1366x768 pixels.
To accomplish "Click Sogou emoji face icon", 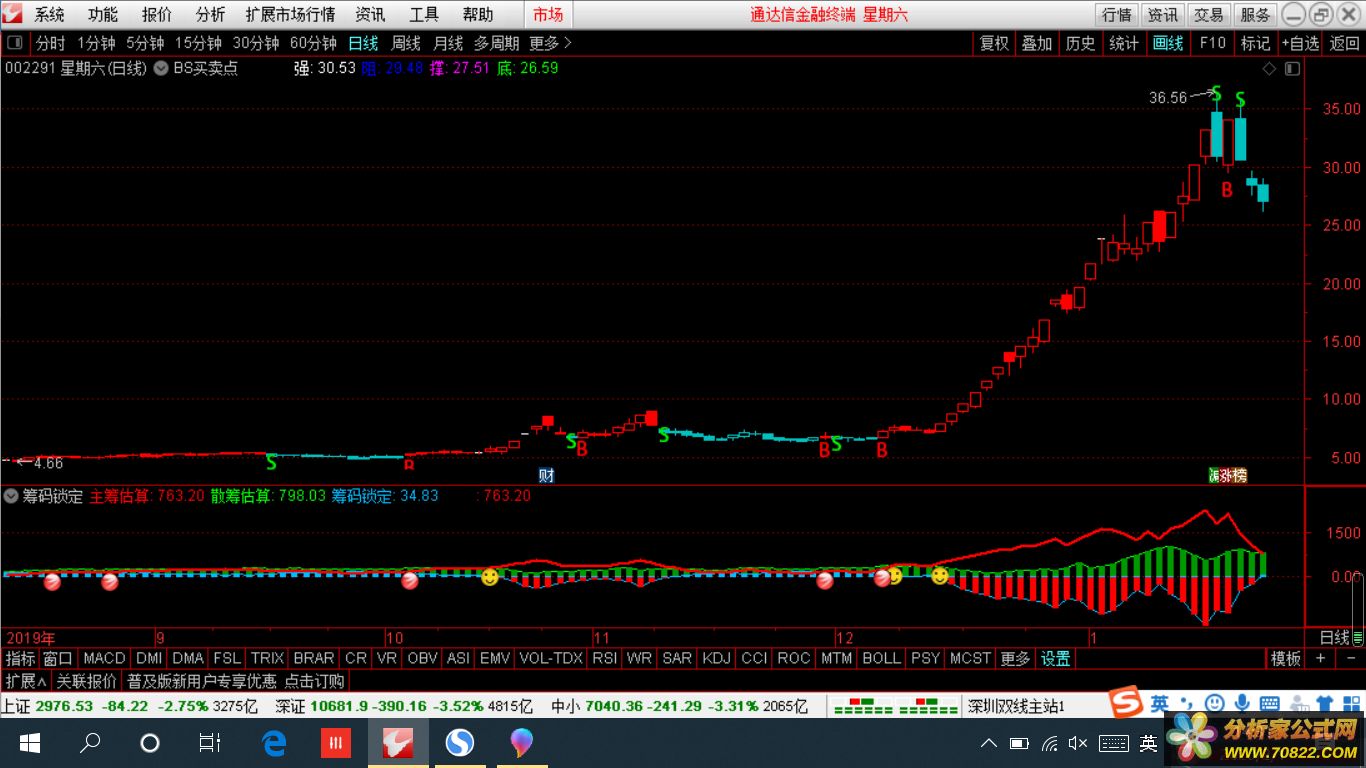I will [1214, 703].
